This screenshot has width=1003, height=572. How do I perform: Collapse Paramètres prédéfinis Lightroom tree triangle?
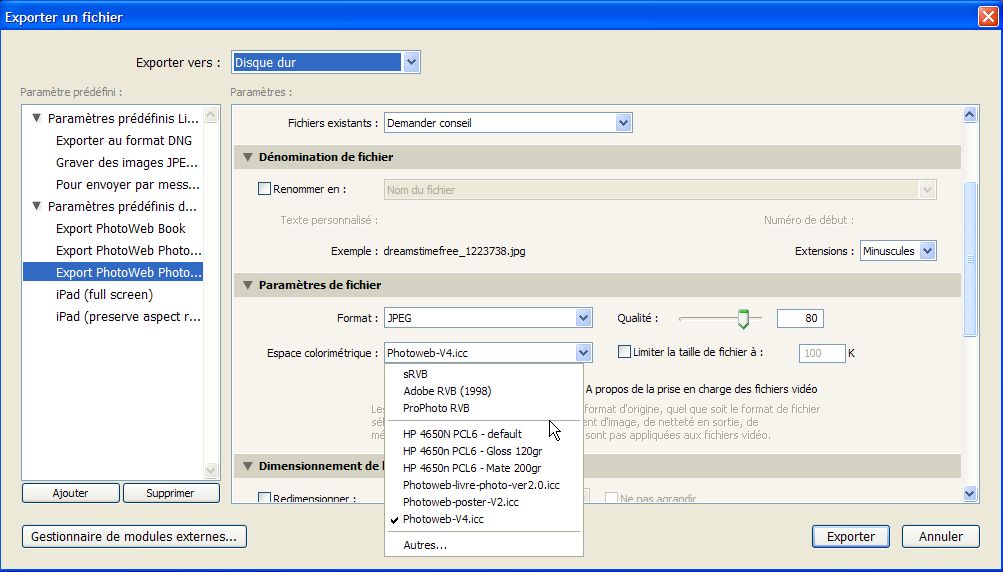(36, 118)
